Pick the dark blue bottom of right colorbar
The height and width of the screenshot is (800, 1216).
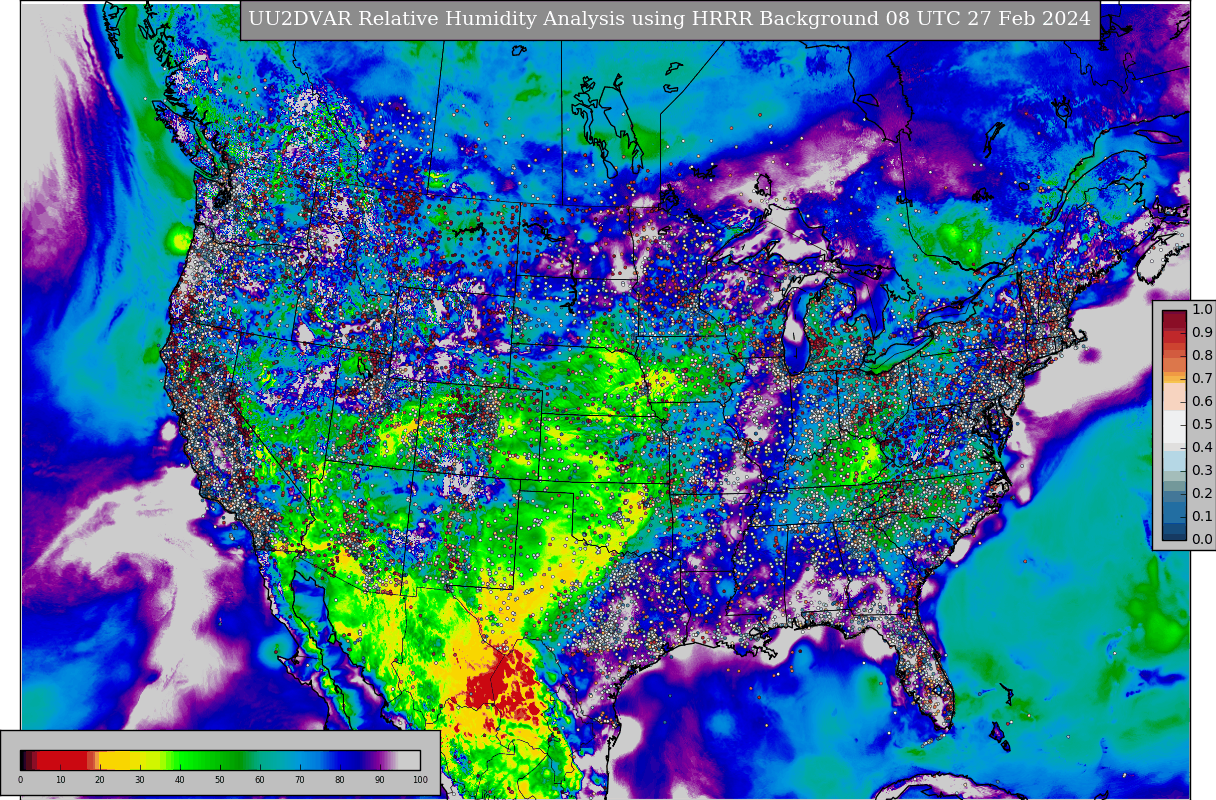point(1174,530)
